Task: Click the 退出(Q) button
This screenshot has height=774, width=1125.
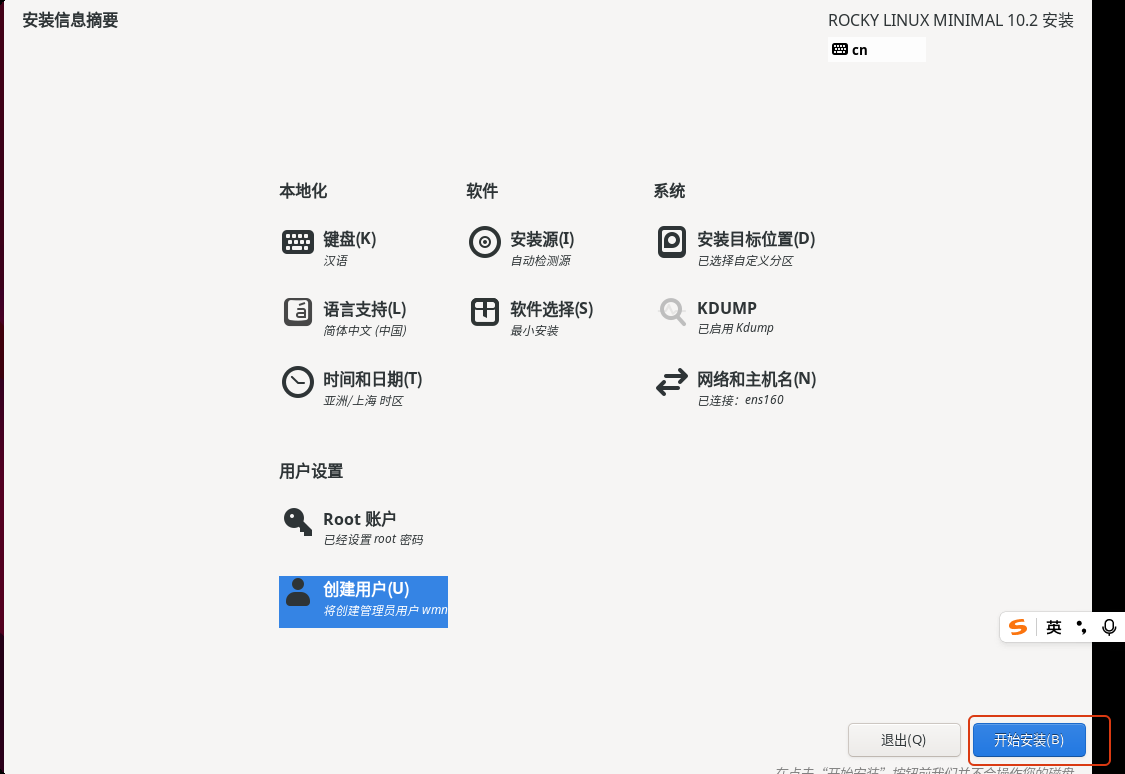Action: click(x=904, y=740)
